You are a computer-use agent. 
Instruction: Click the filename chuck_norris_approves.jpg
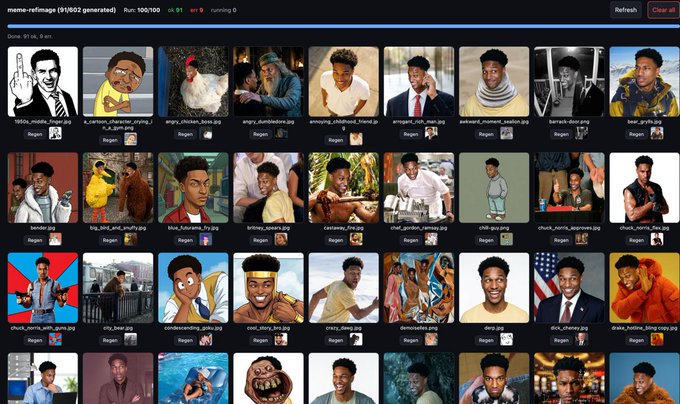(x=569, y=228)
